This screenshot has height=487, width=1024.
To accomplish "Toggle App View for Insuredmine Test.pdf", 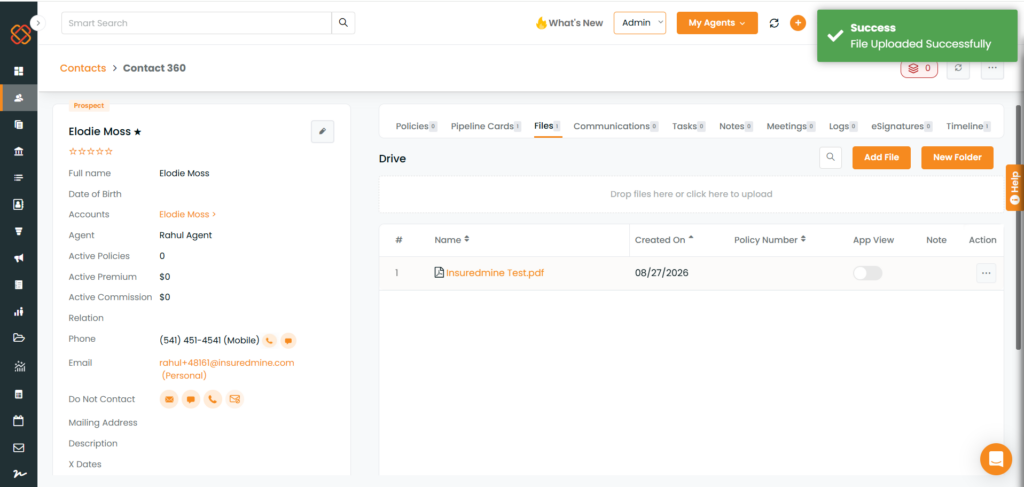I will [867, 273].
